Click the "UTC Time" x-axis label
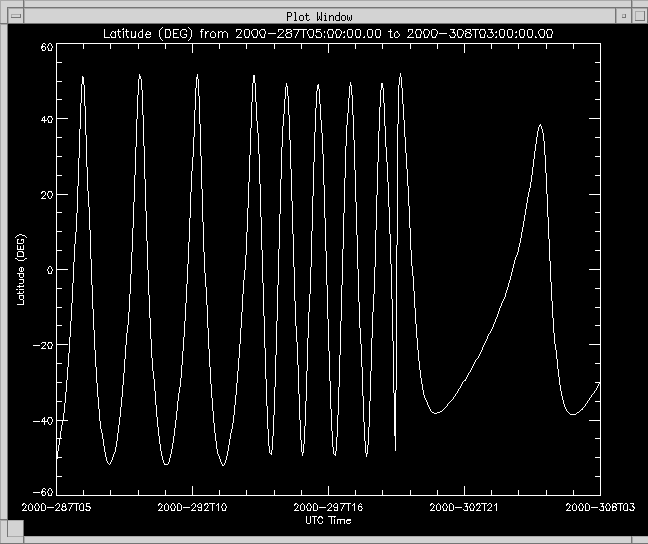This screenshot has width=648, height=544. pos(329,520)
